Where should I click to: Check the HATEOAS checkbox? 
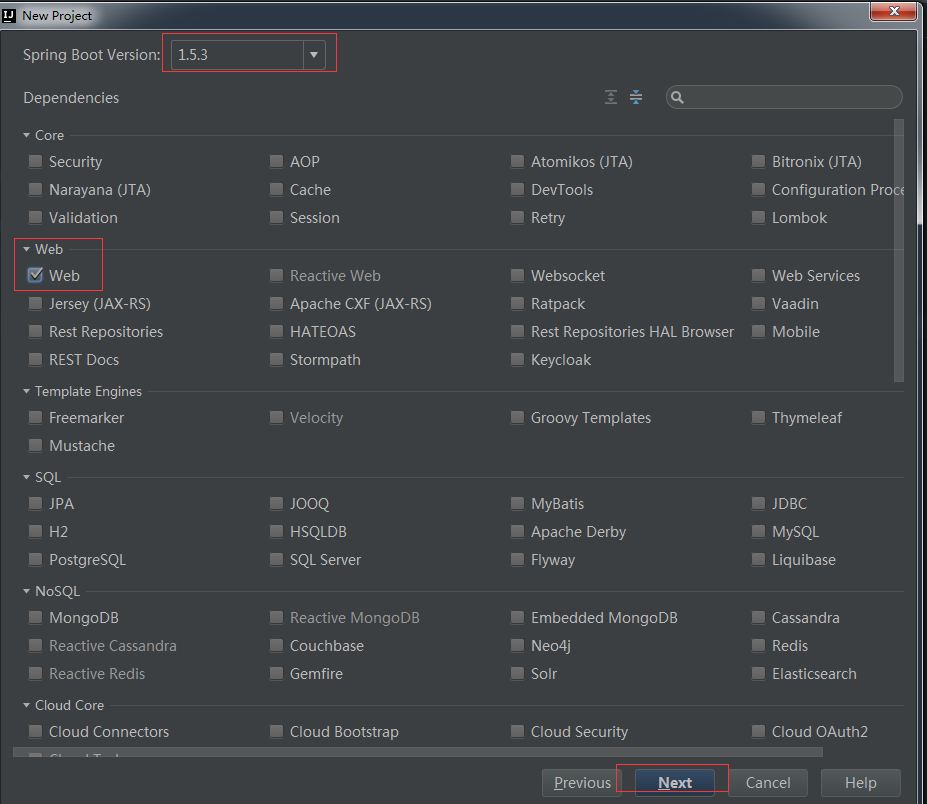(x=276, y=331)
